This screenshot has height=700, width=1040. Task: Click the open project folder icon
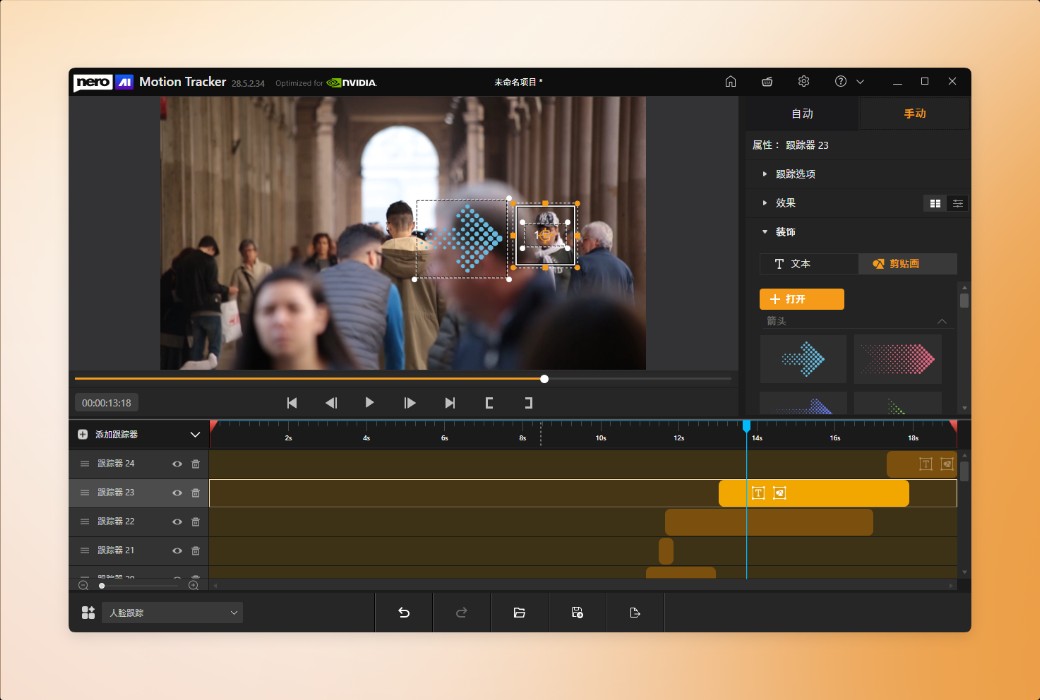(519, 612)
